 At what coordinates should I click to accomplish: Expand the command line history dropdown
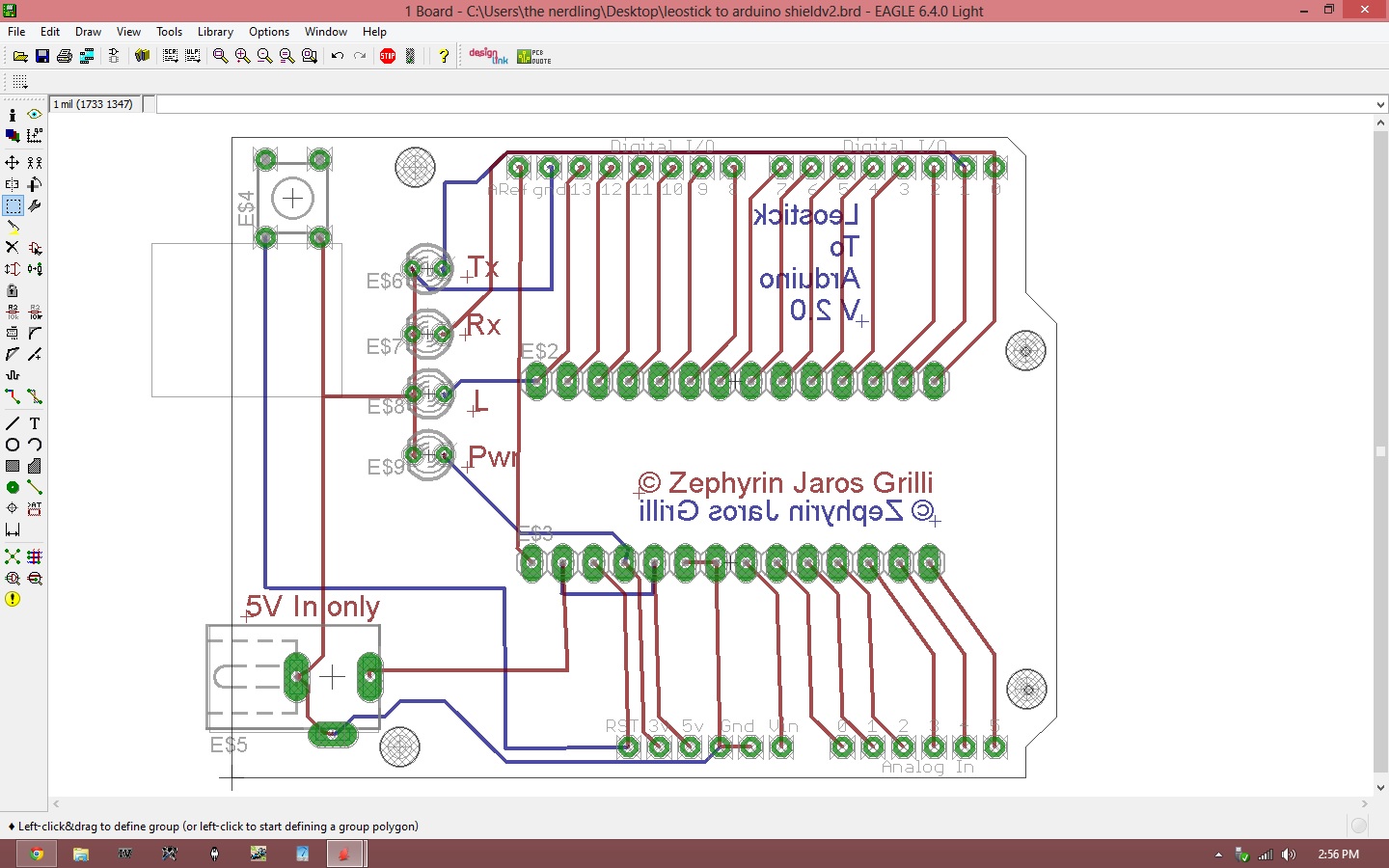click(1380, 104)
